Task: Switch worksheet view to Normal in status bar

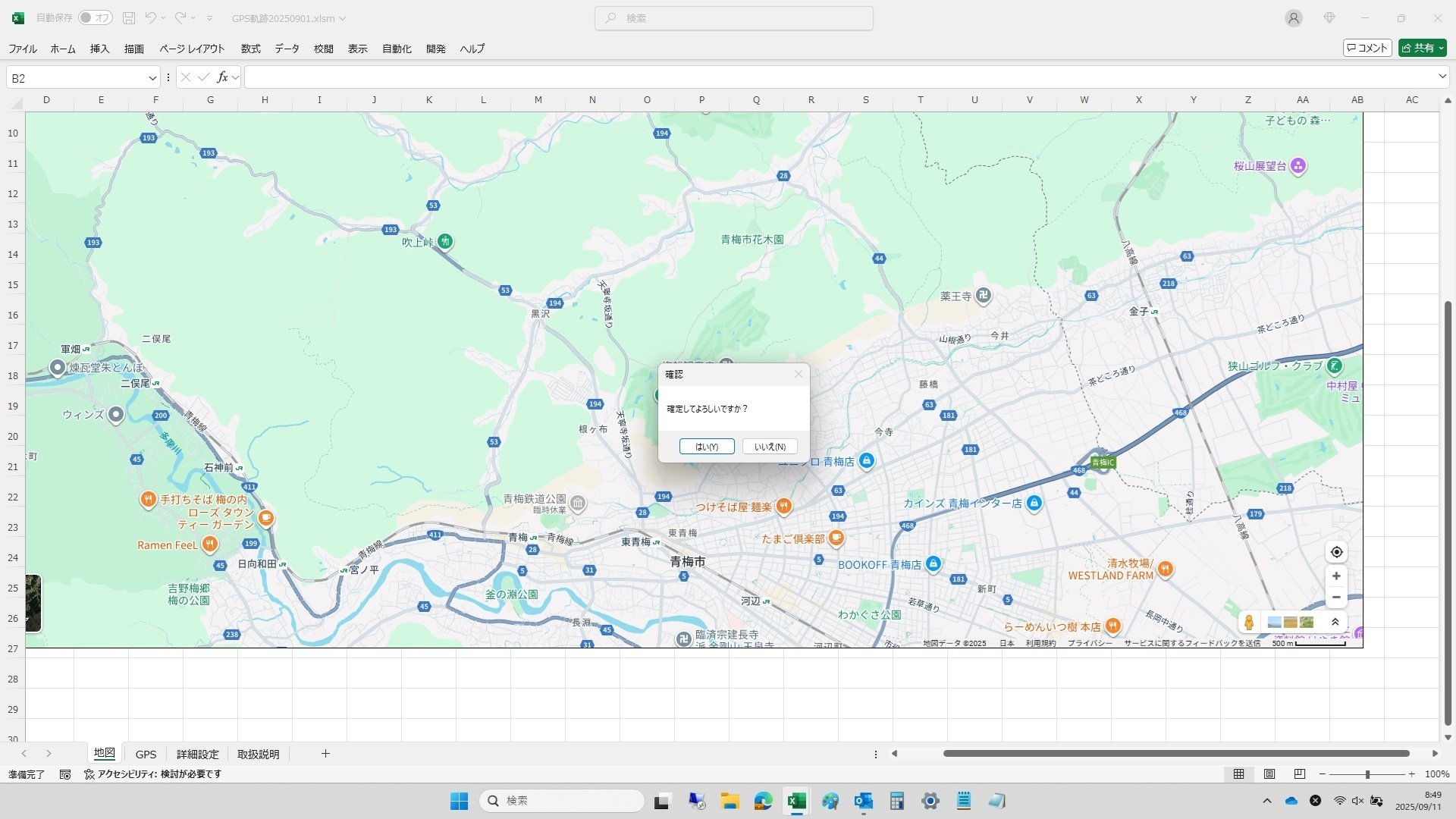Action: 1238,774
